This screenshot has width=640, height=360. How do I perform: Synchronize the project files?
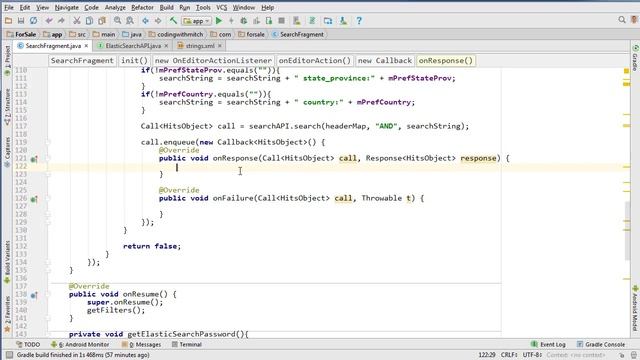[33, 20]
